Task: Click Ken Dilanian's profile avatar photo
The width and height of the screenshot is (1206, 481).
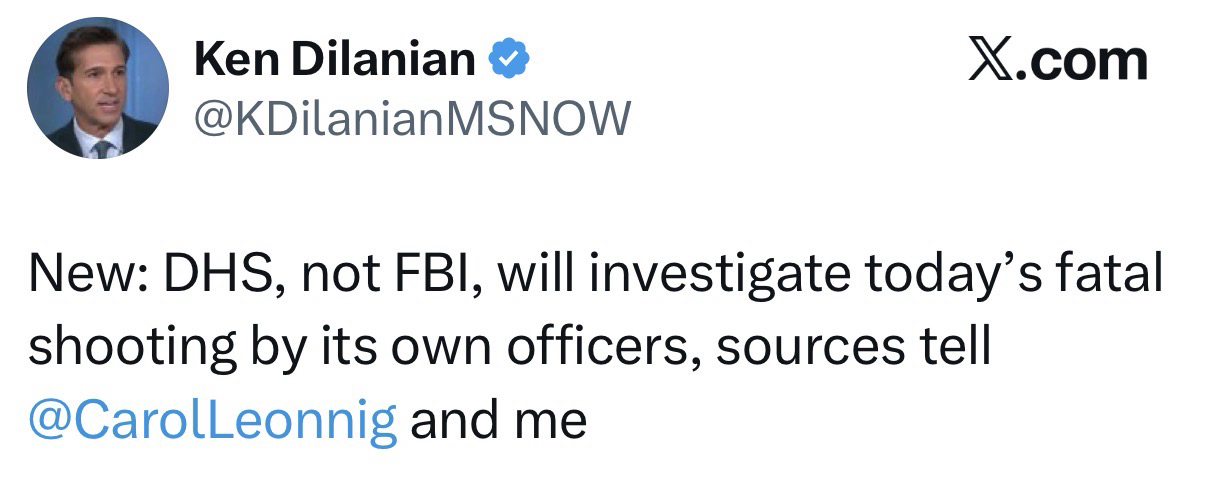Action: coord(97,88)
